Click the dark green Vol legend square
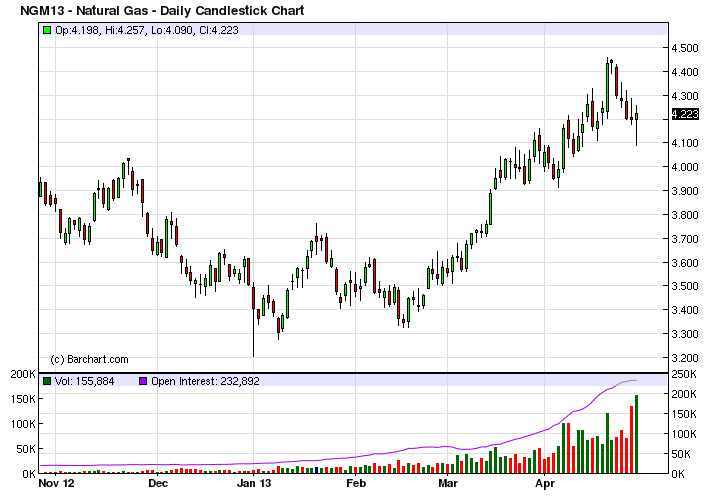Image resolution: width=726 pixels, height=502 pixels. coord(47,381)
